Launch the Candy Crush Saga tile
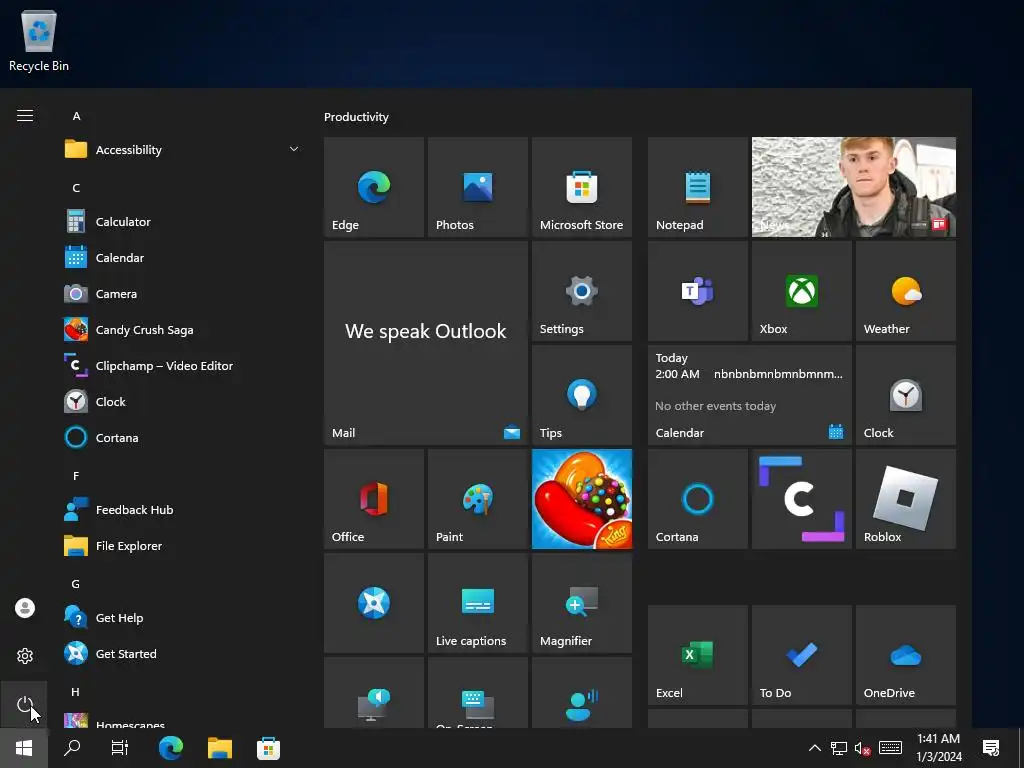This screenshot has height=768, width=1024. click(582, 499)
